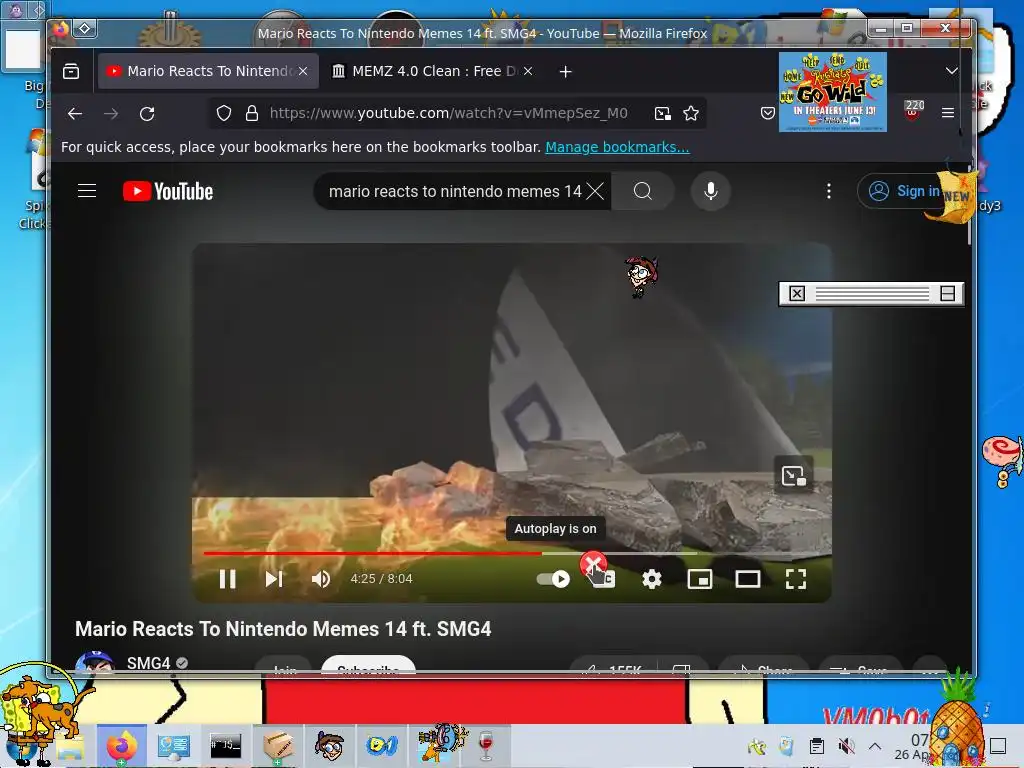
Task: Close the MEMZ 4.0 Clean tab
Action: (528, 71)
